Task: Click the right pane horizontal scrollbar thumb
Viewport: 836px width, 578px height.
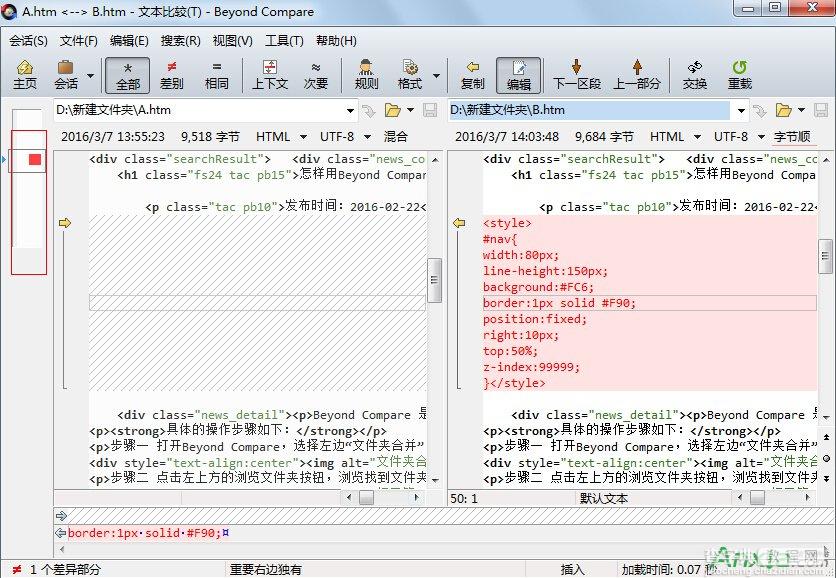Action: (x=757, y=497)
